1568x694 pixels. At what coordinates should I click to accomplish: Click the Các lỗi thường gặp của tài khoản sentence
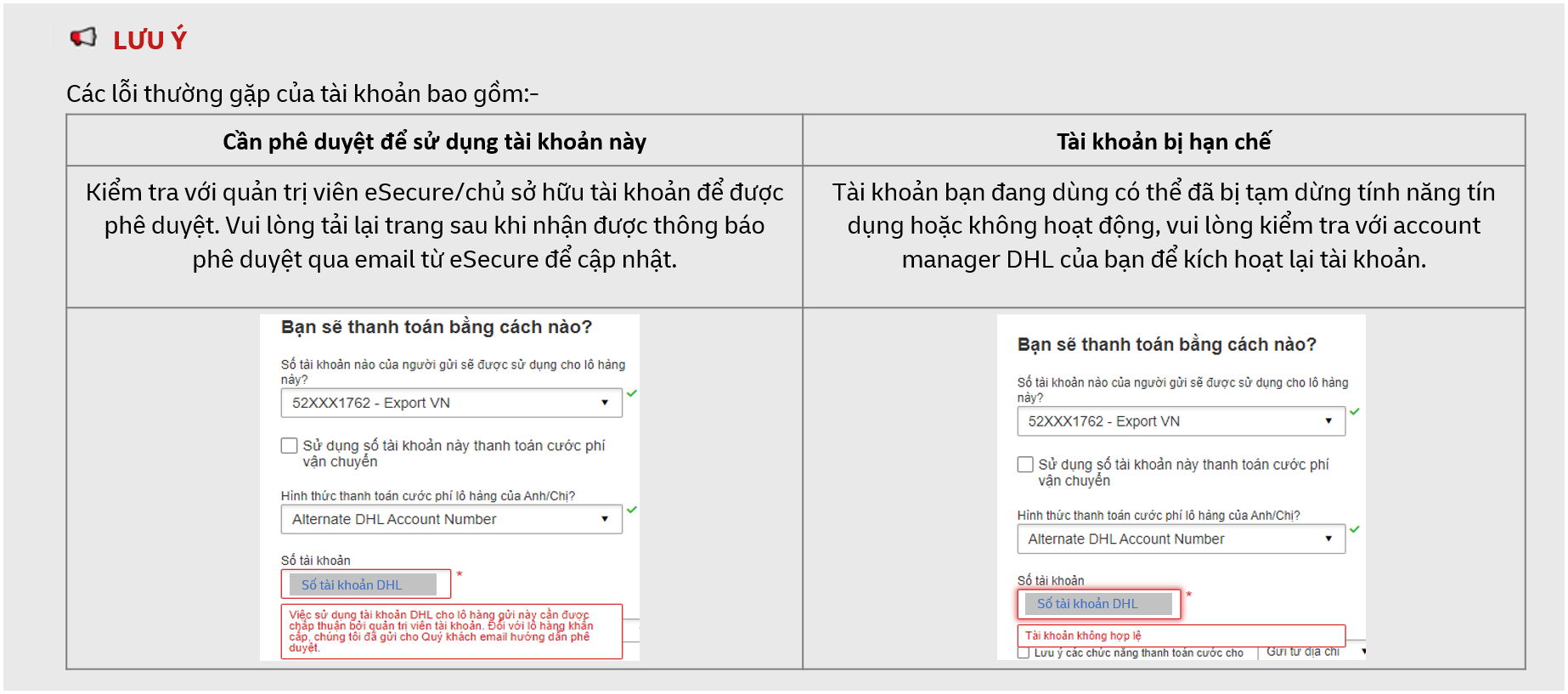(302, 93)
